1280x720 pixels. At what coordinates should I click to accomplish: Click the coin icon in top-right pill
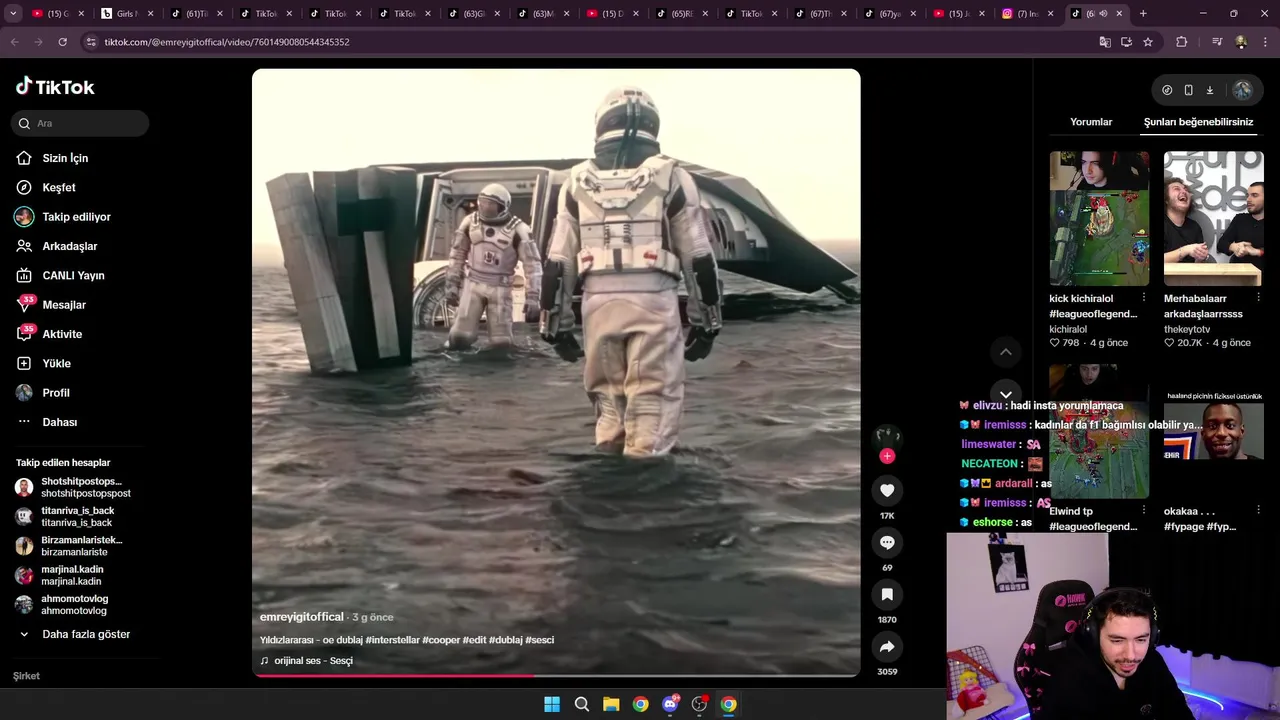pos(1167,90)
